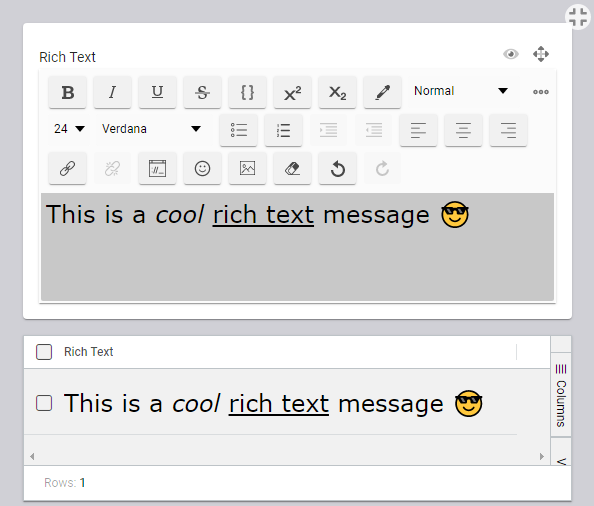This screenshot has height=506, width=594.
Task: Toggle bold formatting
Action: point(67,92)
